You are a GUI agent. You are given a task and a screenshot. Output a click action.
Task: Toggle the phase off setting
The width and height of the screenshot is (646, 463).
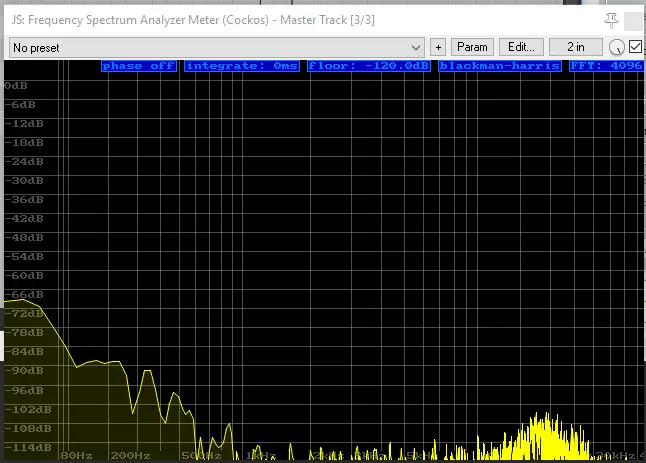pos(139,66)
